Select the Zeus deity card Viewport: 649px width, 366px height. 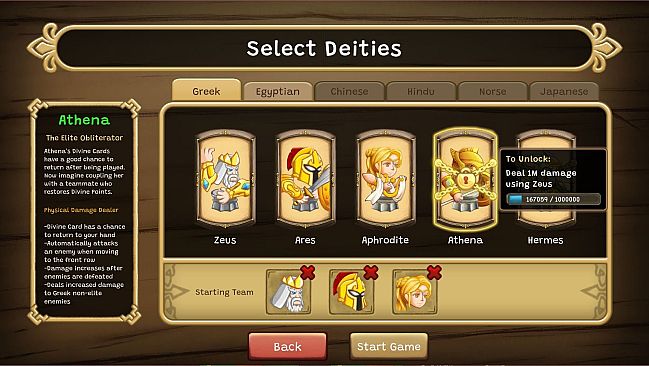tap(226, 179)
